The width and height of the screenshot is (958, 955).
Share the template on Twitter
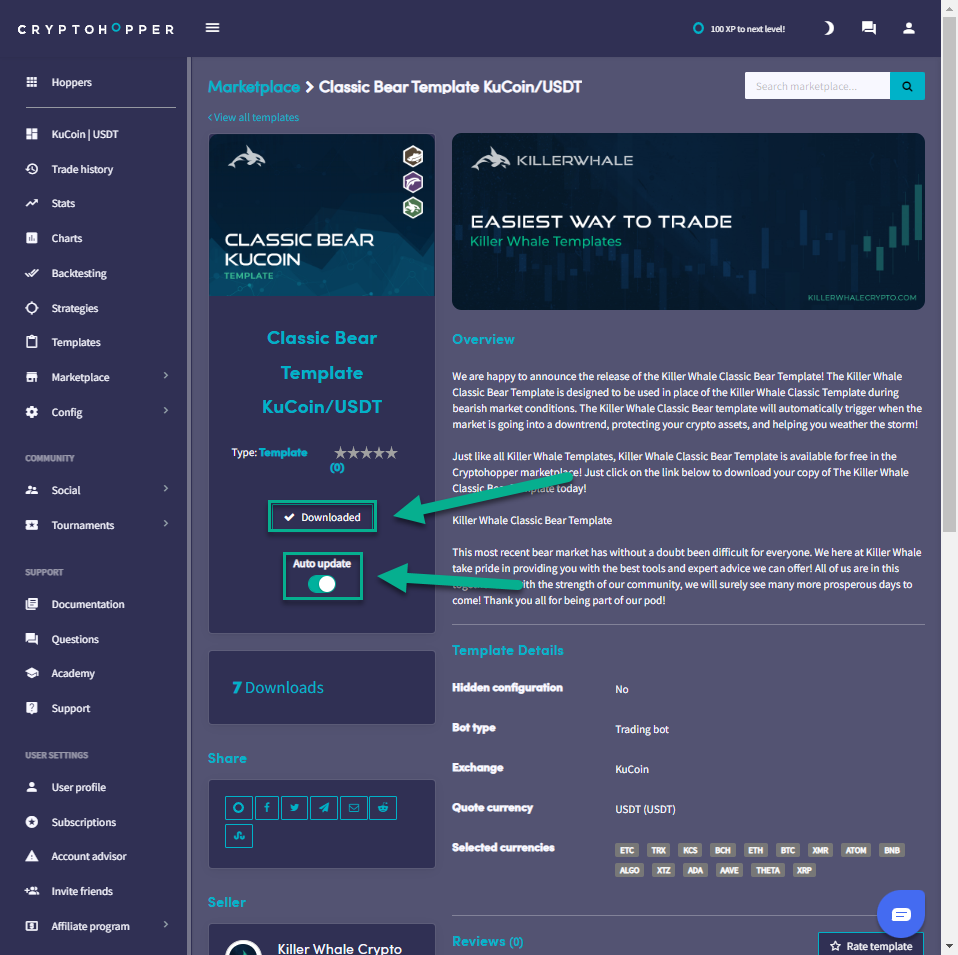295,807
